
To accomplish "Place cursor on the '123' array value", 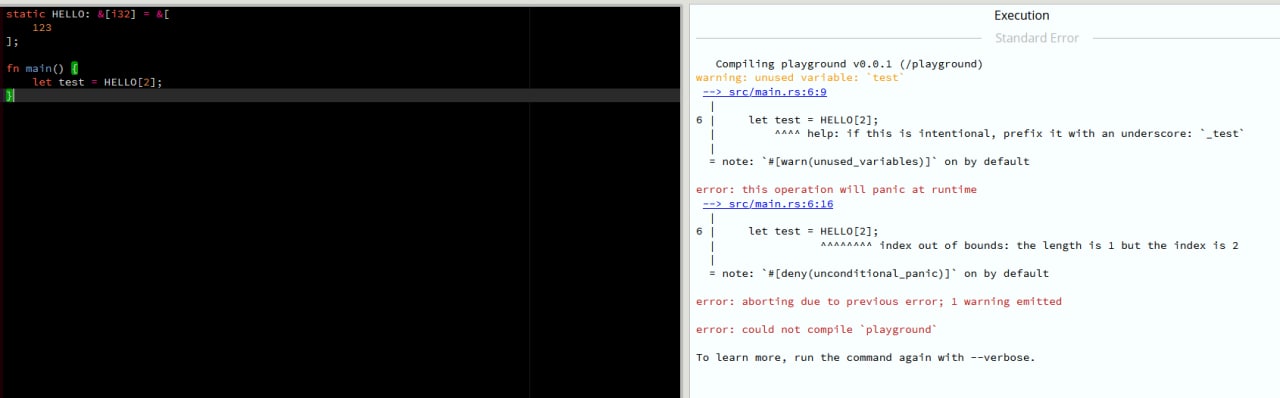I will click(42, 28).
